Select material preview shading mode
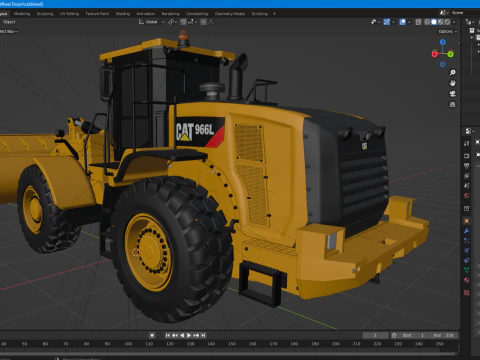The height and width of the screenshot is (360, 480). (x=441, y=22)
